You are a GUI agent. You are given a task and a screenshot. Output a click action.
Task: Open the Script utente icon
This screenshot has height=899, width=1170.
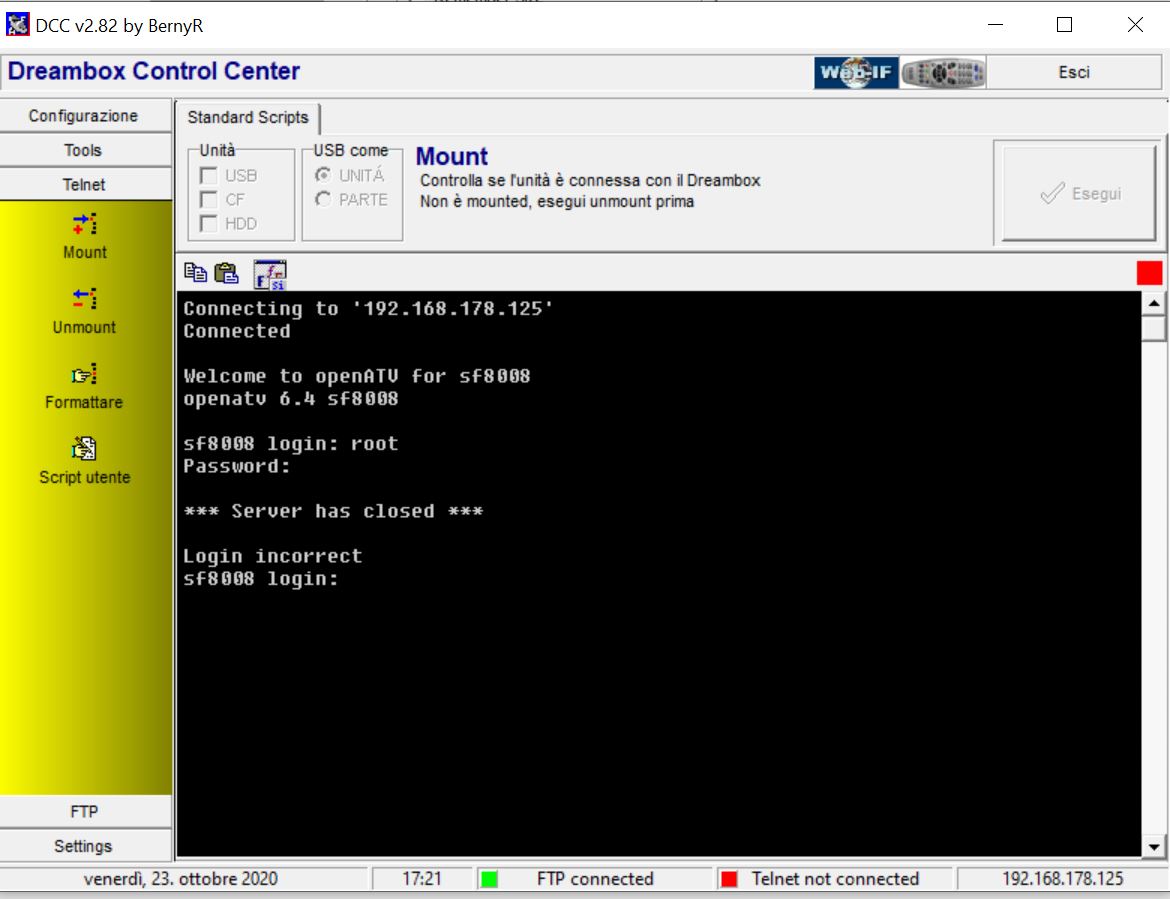click(x=84, y=448)
